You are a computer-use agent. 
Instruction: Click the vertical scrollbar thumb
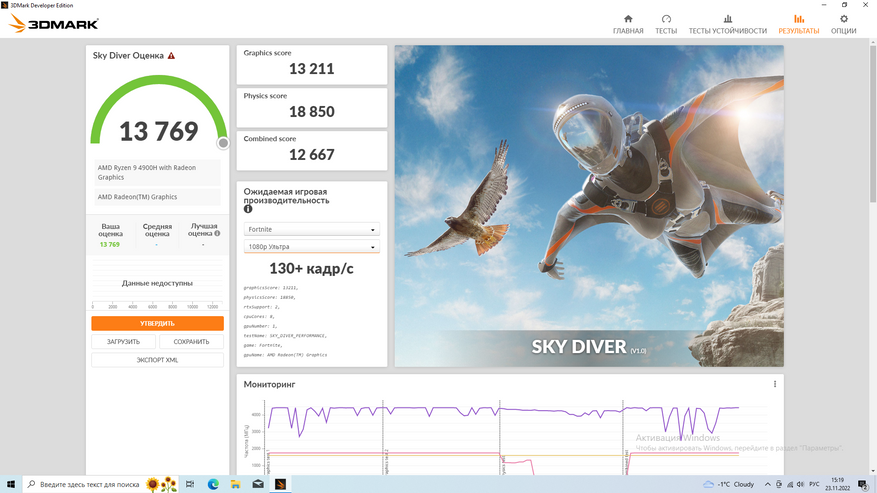pos(873,123)
